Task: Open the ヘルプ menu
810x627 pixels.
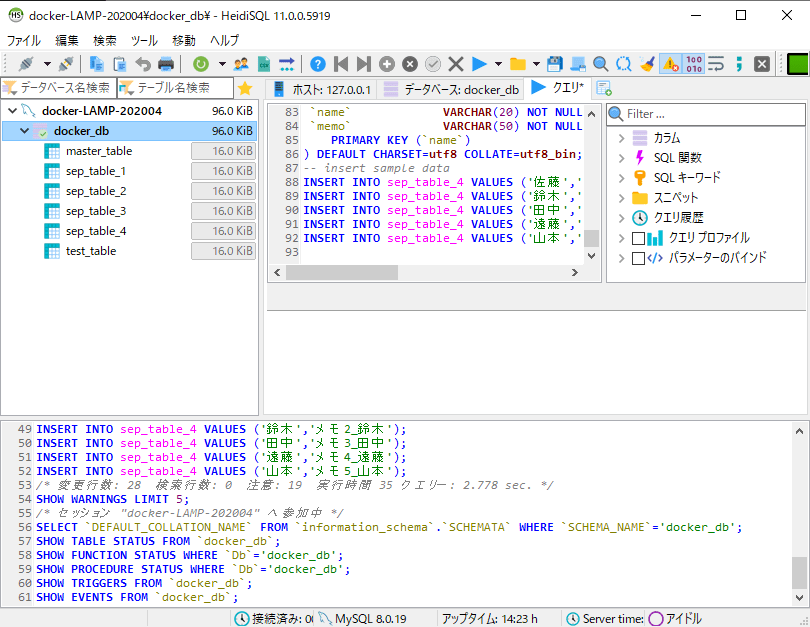Action: tap(225, 40)
